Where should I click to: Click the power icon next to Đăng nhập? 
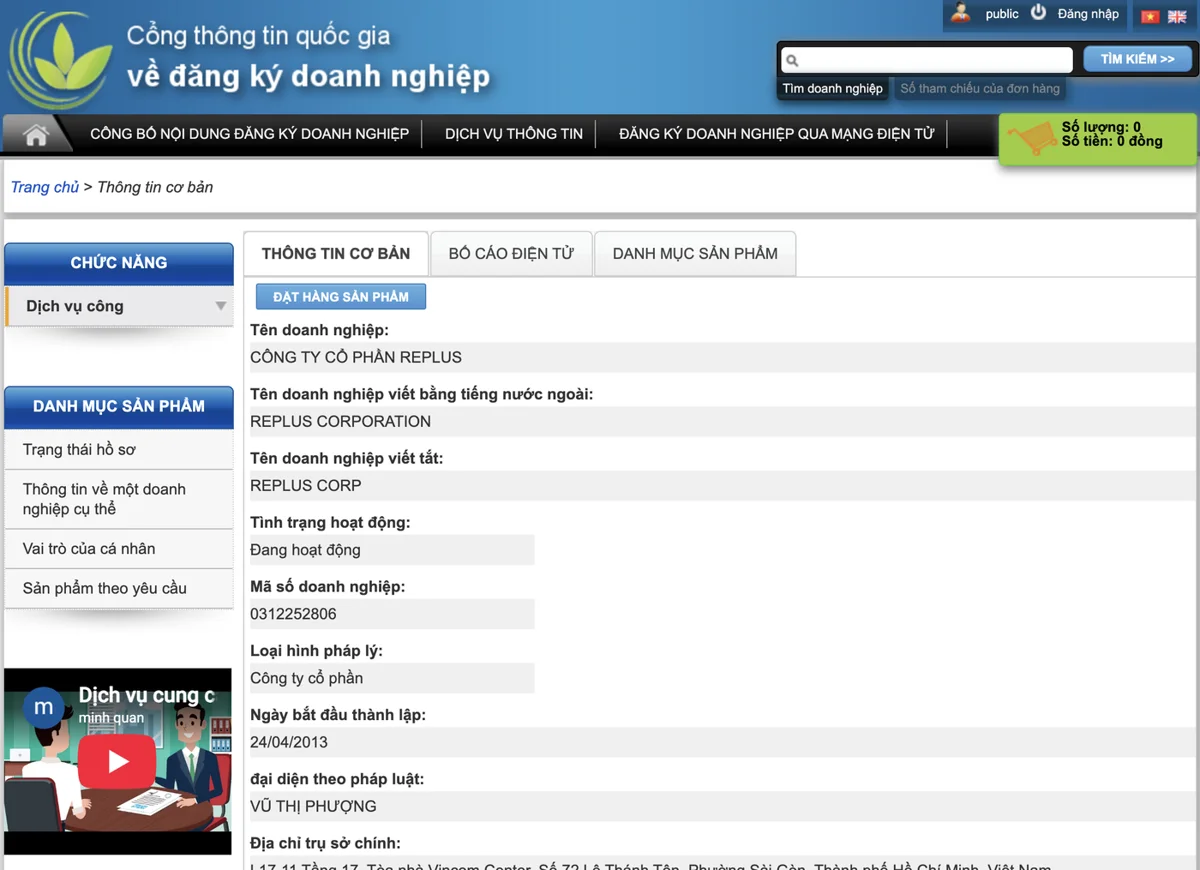pyautogui.click(x=1039, y=13)
